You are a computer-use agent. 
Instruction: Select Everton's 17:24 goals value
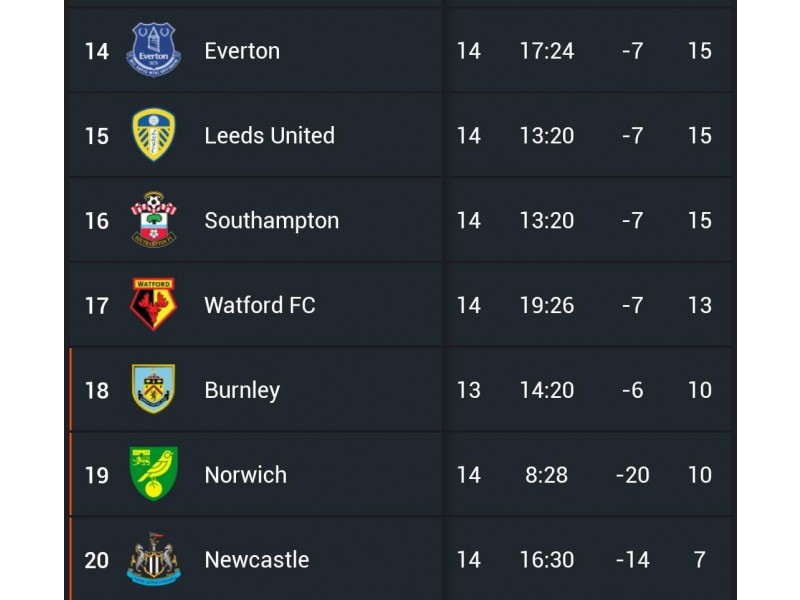(547, 51)
